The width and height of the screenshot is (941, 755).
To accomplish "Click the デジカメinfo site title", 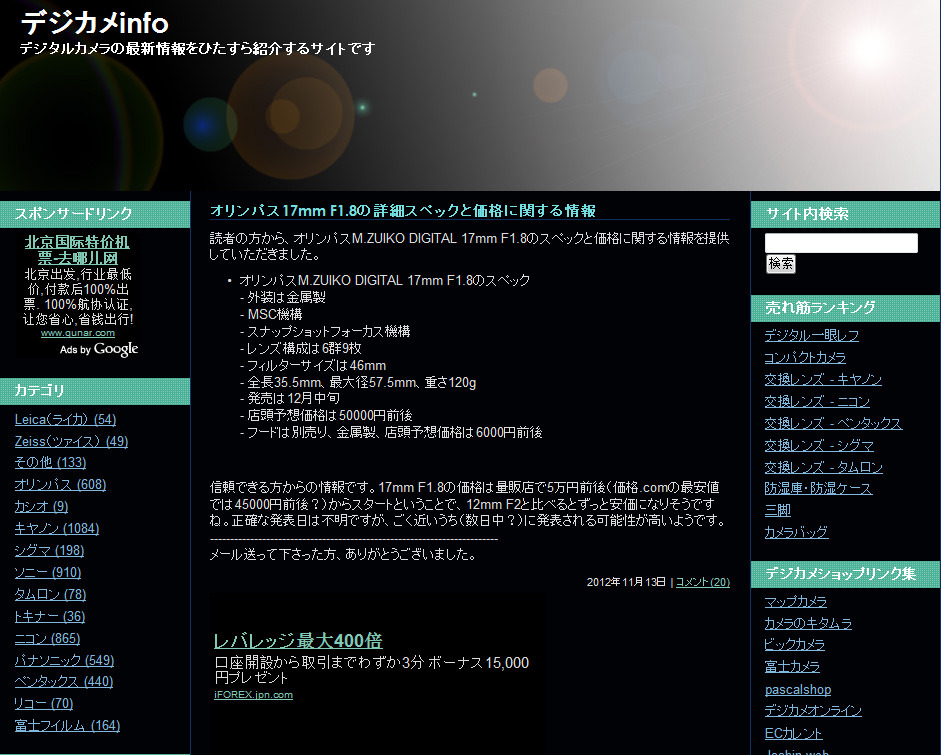I will pyautogui.click(x=95, y=22).
